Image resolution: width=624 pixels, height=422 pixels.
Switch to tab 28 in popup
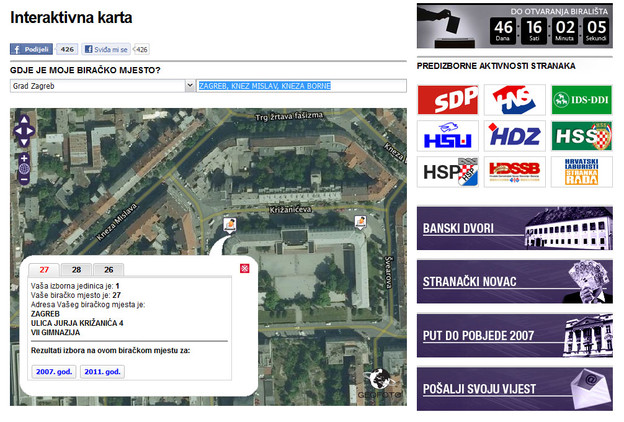[x=76, y=270]
